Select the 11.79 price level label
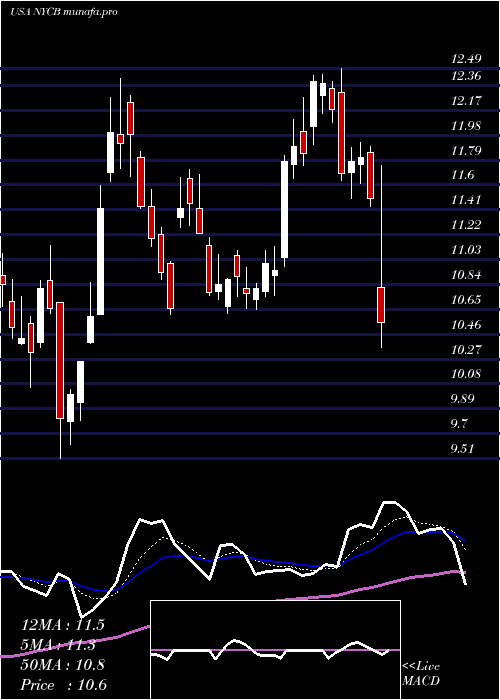The height and width of the screenshot is (700, 500). point(466,150)
